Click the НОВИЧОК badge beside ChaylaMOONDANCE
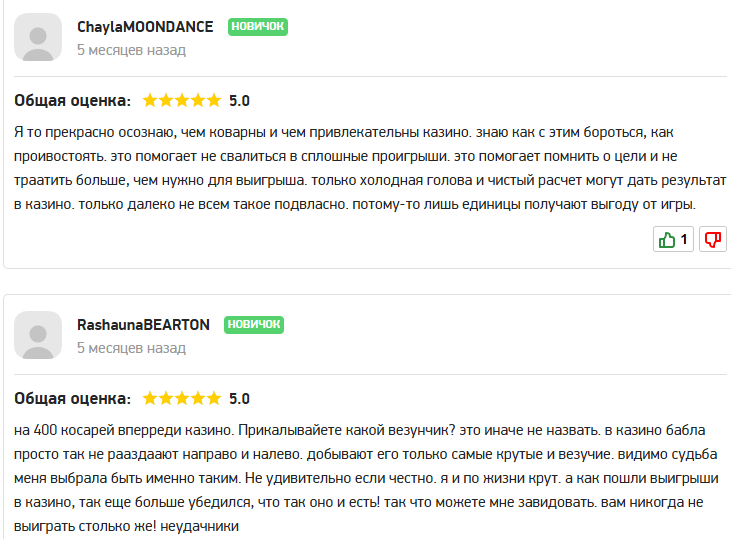Screen dimensions: 731x539 pos(258,27)
